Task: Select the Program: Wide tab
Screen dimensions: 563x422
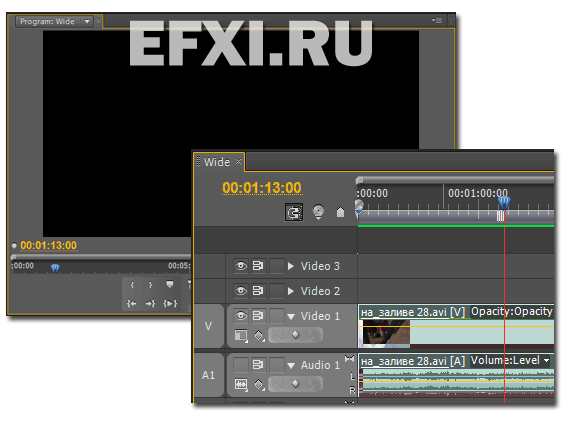Action: tap(47, 22)
